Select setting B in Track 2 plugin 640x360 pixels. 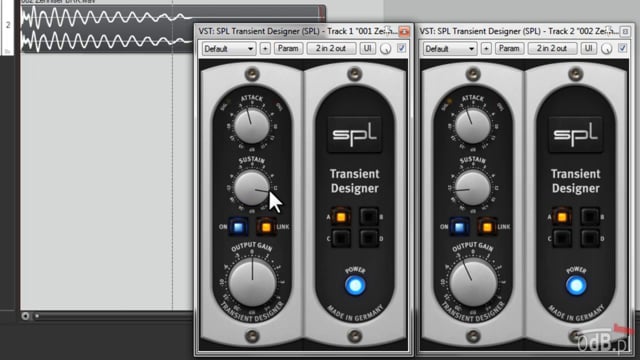(590, 217)
